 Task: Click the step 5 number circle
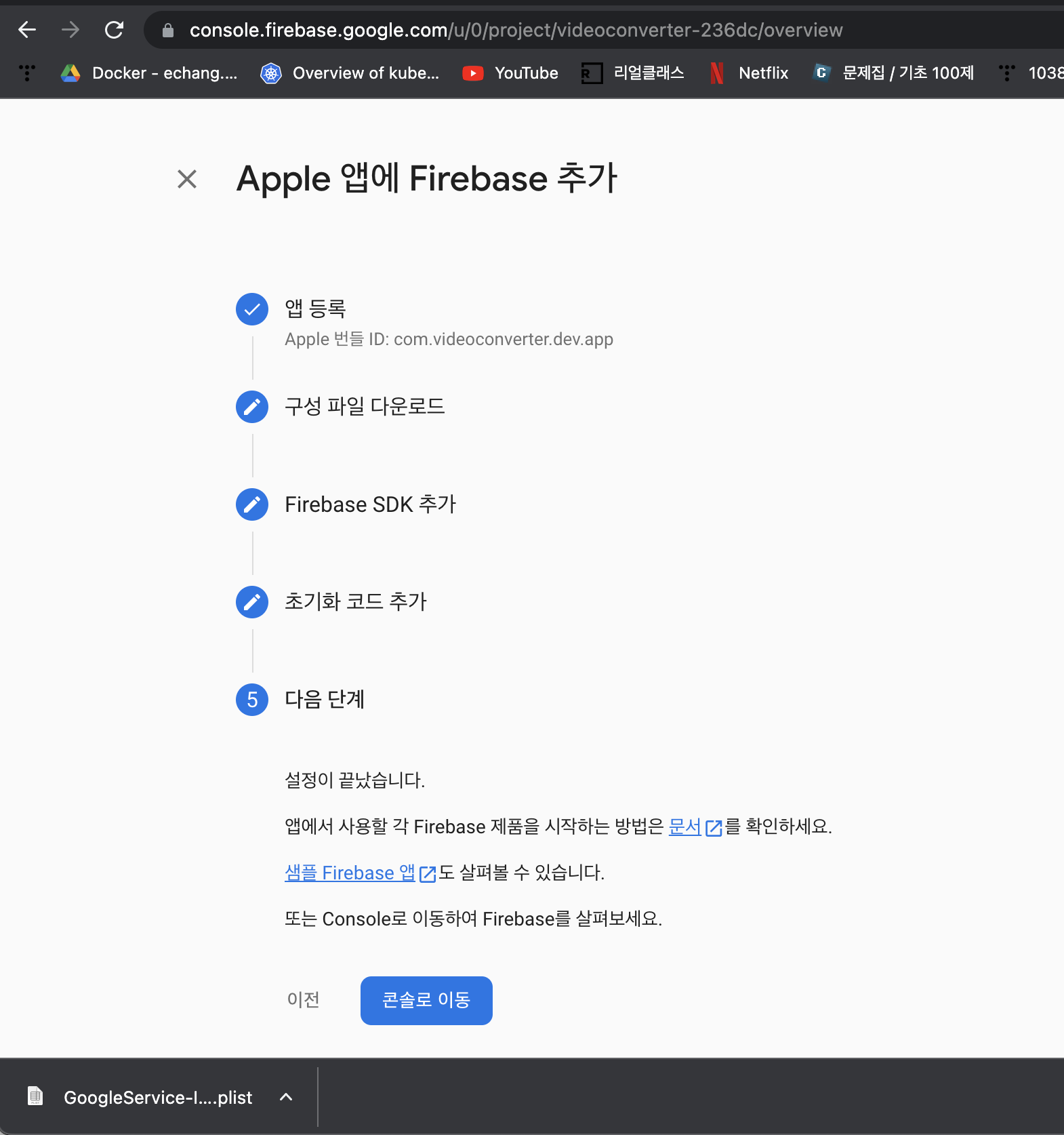click(x=252, y=700)
